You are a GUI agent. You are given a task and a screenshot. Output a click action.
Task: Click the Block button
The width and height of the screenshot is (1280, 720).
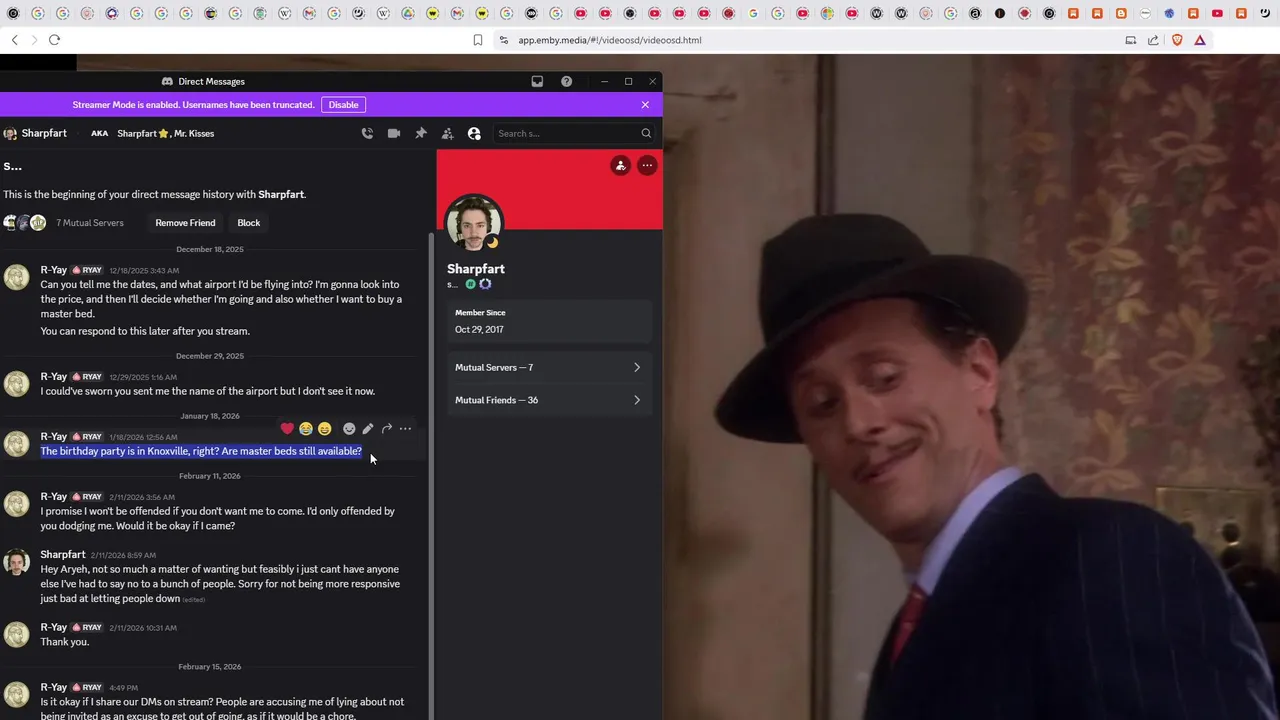point(248,223)
